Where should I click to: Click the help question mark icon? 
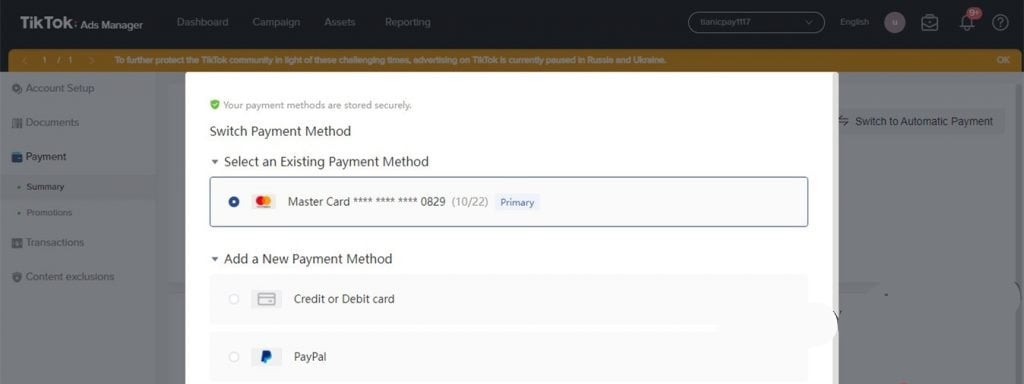[x=1000, y=22]
